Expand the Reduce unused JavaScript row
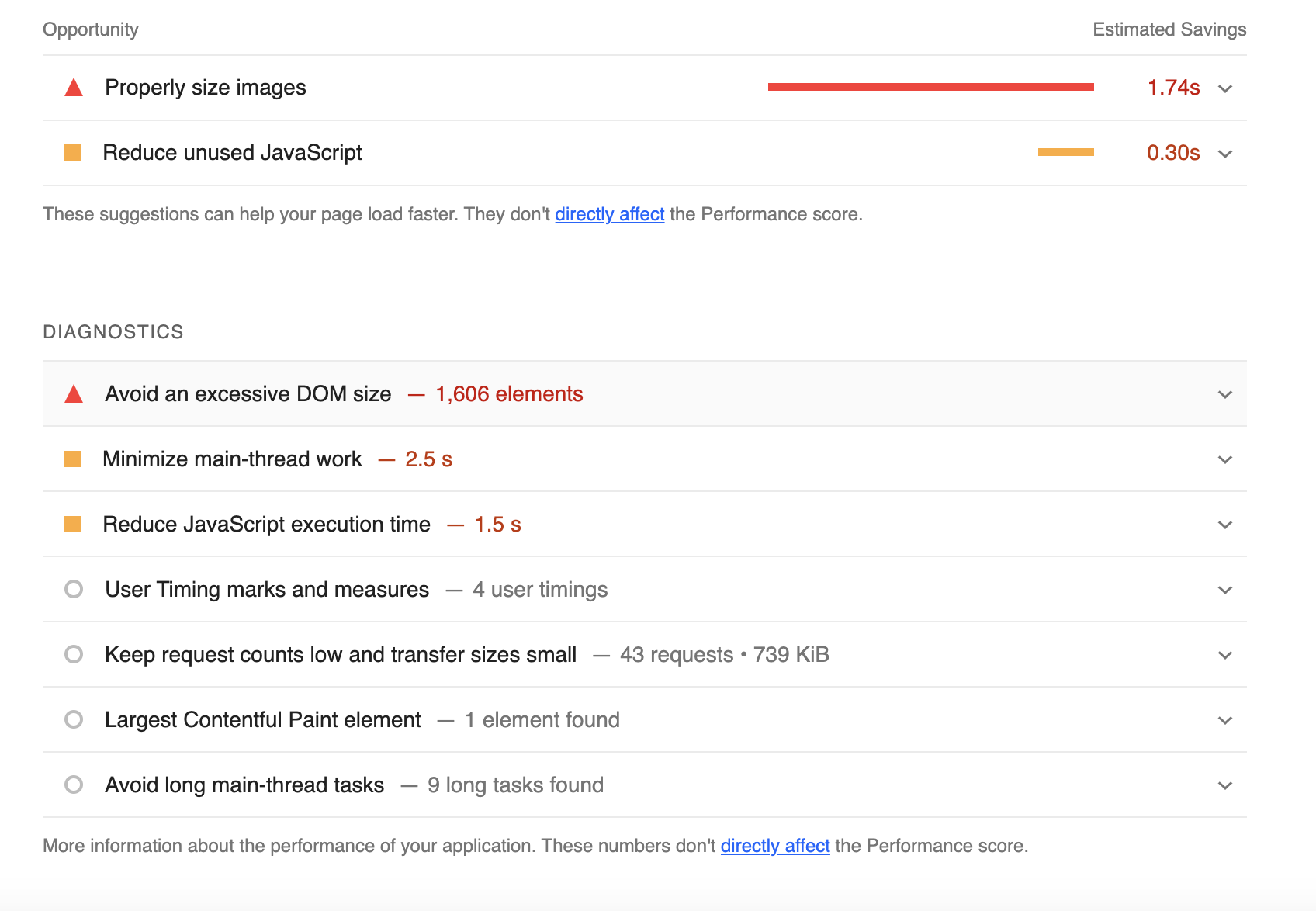The image size is (1316, 911). (x=1224, y=154)
